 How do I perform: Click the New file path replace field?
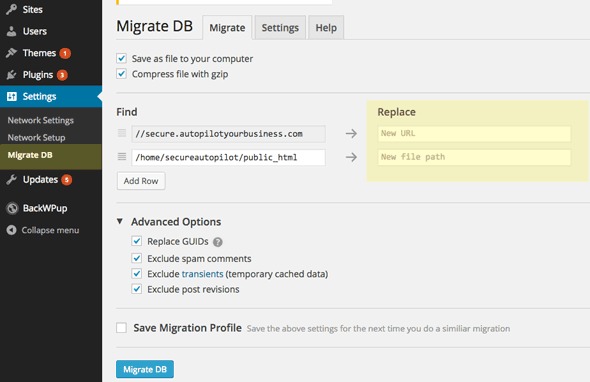click(474, 157)
